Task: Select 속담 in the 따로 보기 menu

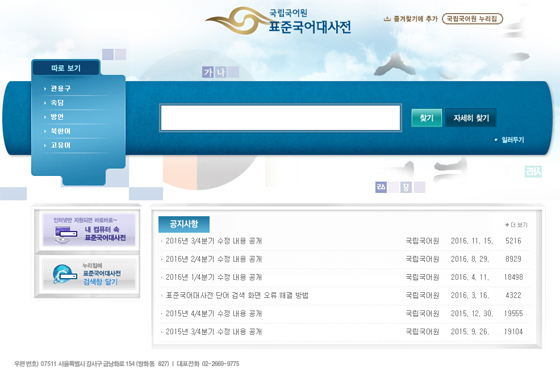Action: pos(57,103)
